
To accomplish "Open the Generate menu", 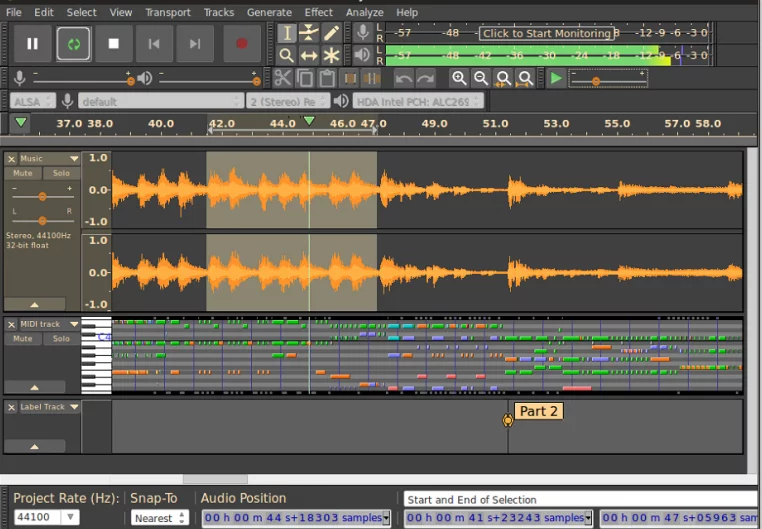I will 269,12.
